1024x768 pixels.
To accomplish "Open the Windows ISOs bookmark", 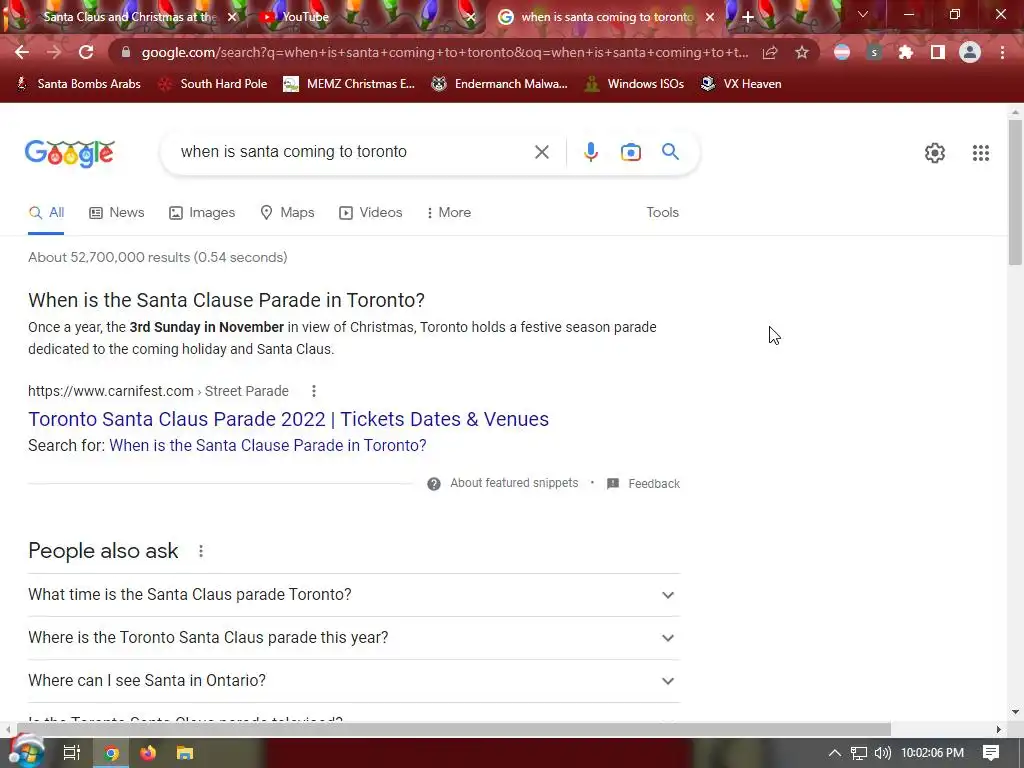I will (634, 84).
